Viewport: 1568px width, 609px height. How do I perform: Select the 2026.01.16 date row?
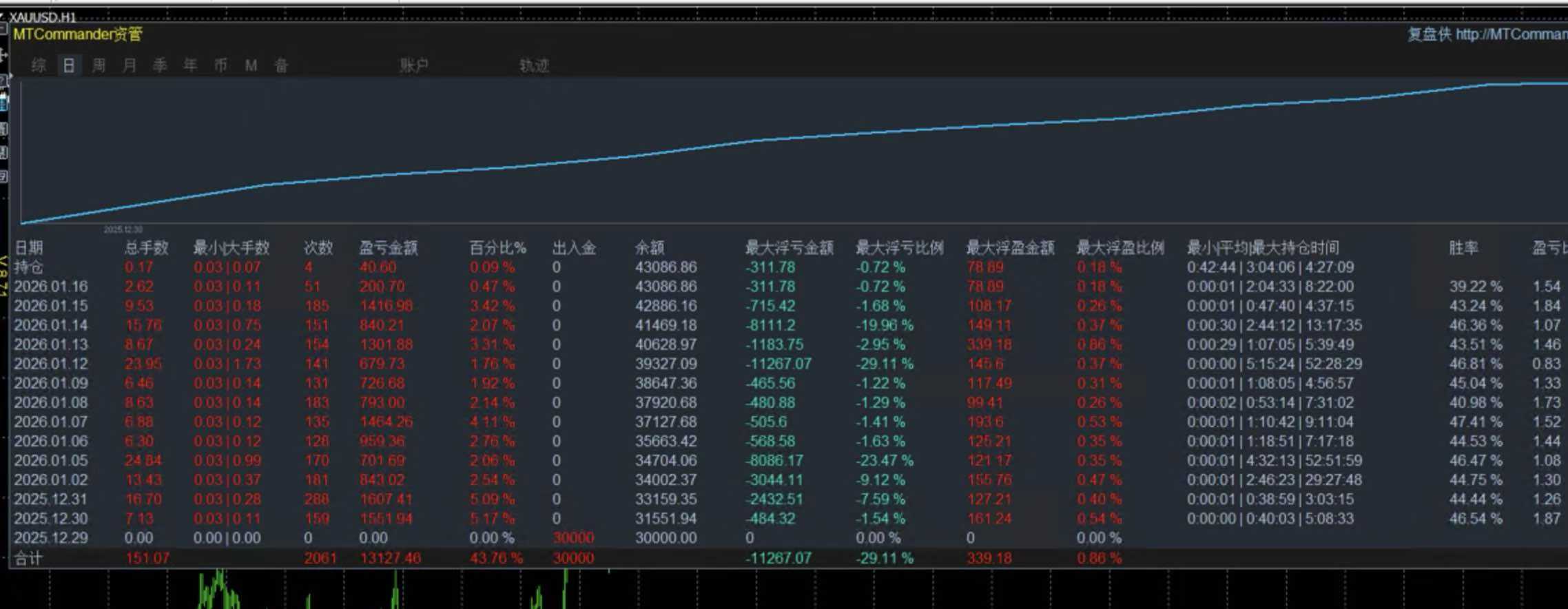51,287
